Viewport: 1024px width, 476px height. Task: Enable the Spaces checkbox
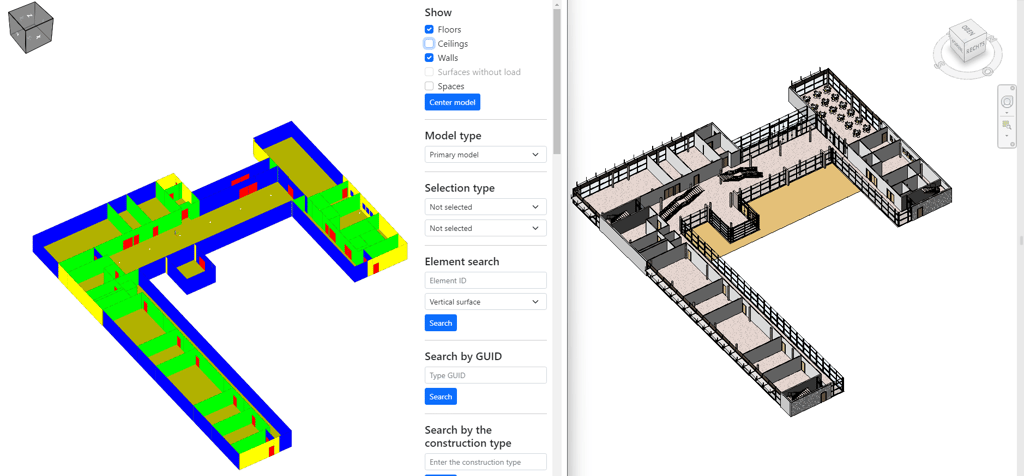(429, 86)
